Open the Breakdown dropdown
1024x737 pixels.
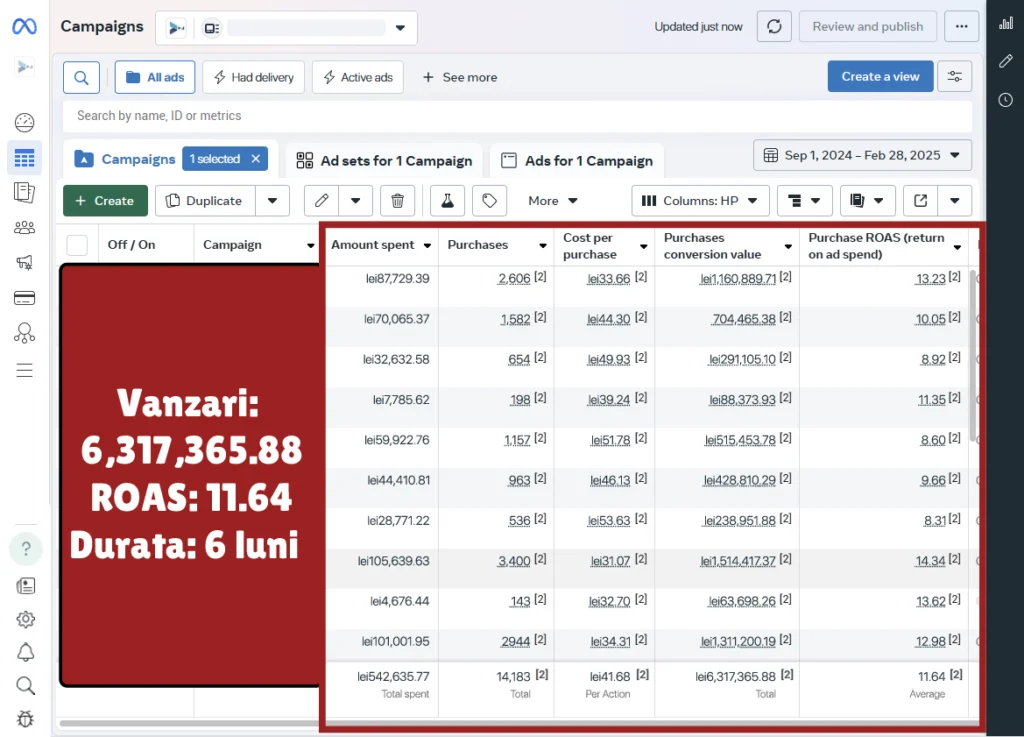[x=805, y=200]
